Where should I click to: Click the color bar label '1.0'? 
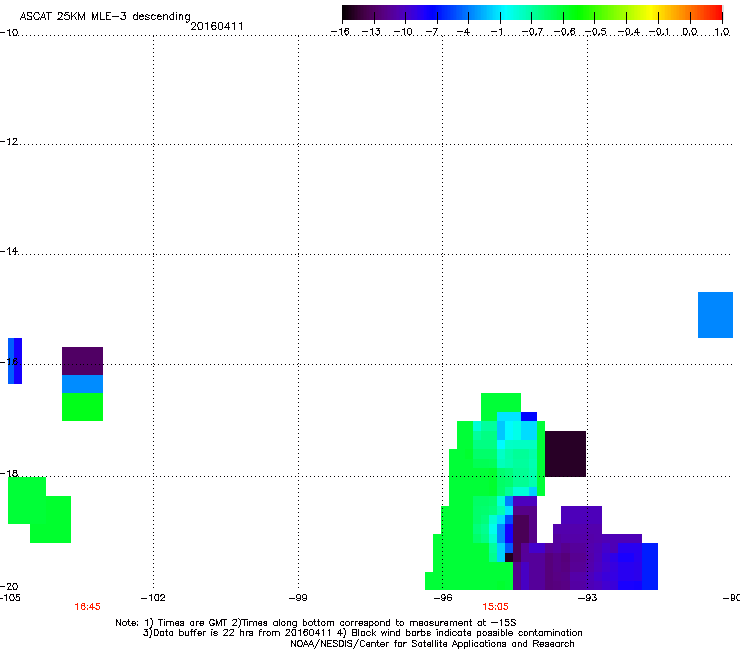722,32
